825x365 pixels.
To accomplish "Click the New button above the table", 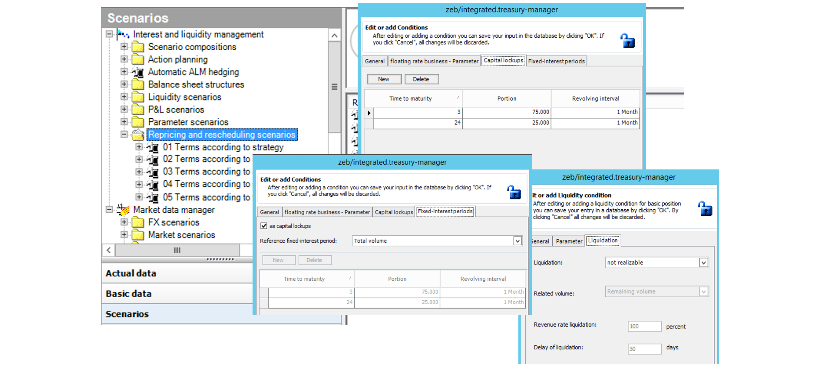I will click(x=384, y=79).
